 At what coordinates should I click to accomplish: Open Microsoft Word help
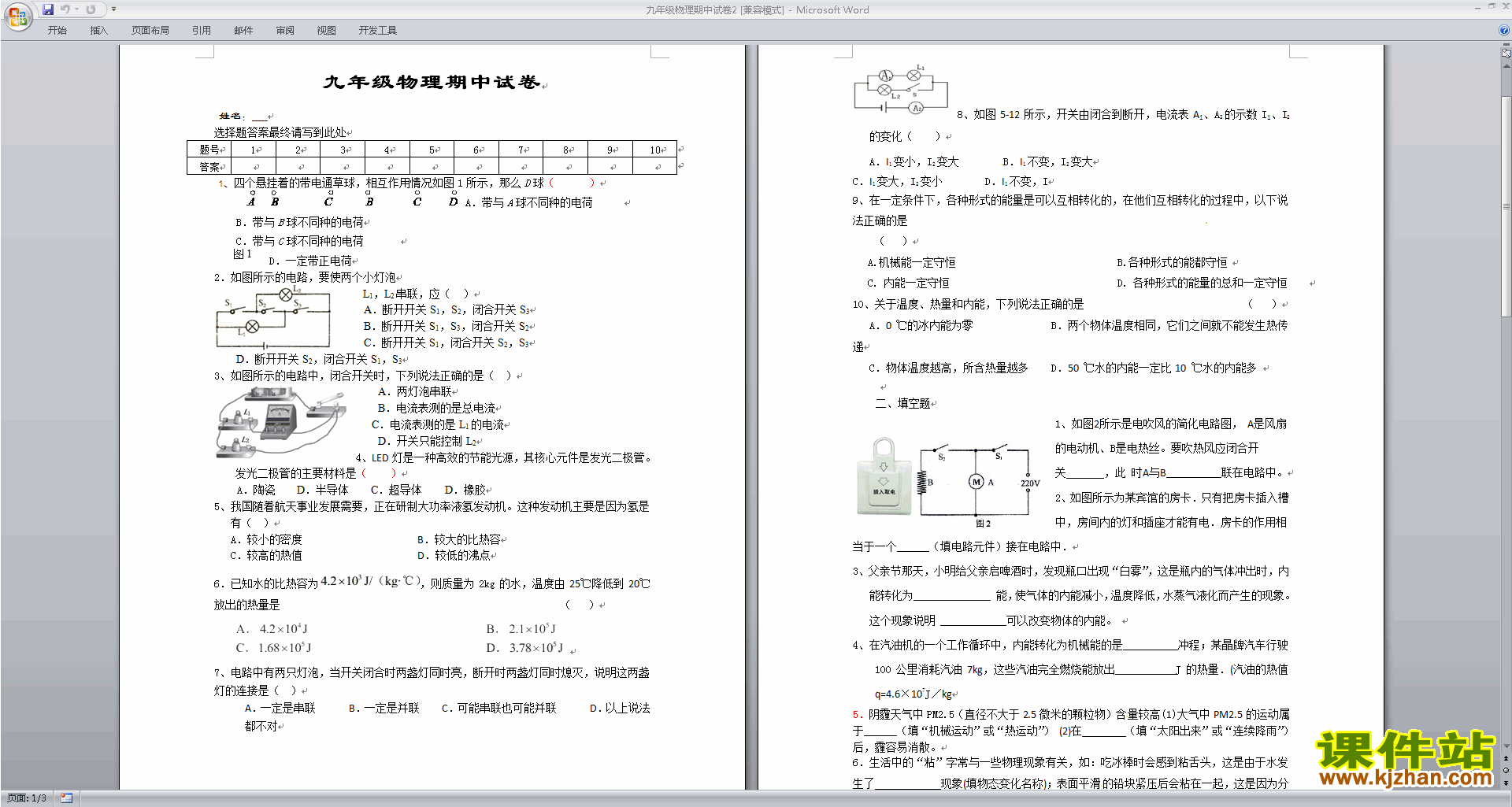pyautogui.click(x=1504, y=31)
